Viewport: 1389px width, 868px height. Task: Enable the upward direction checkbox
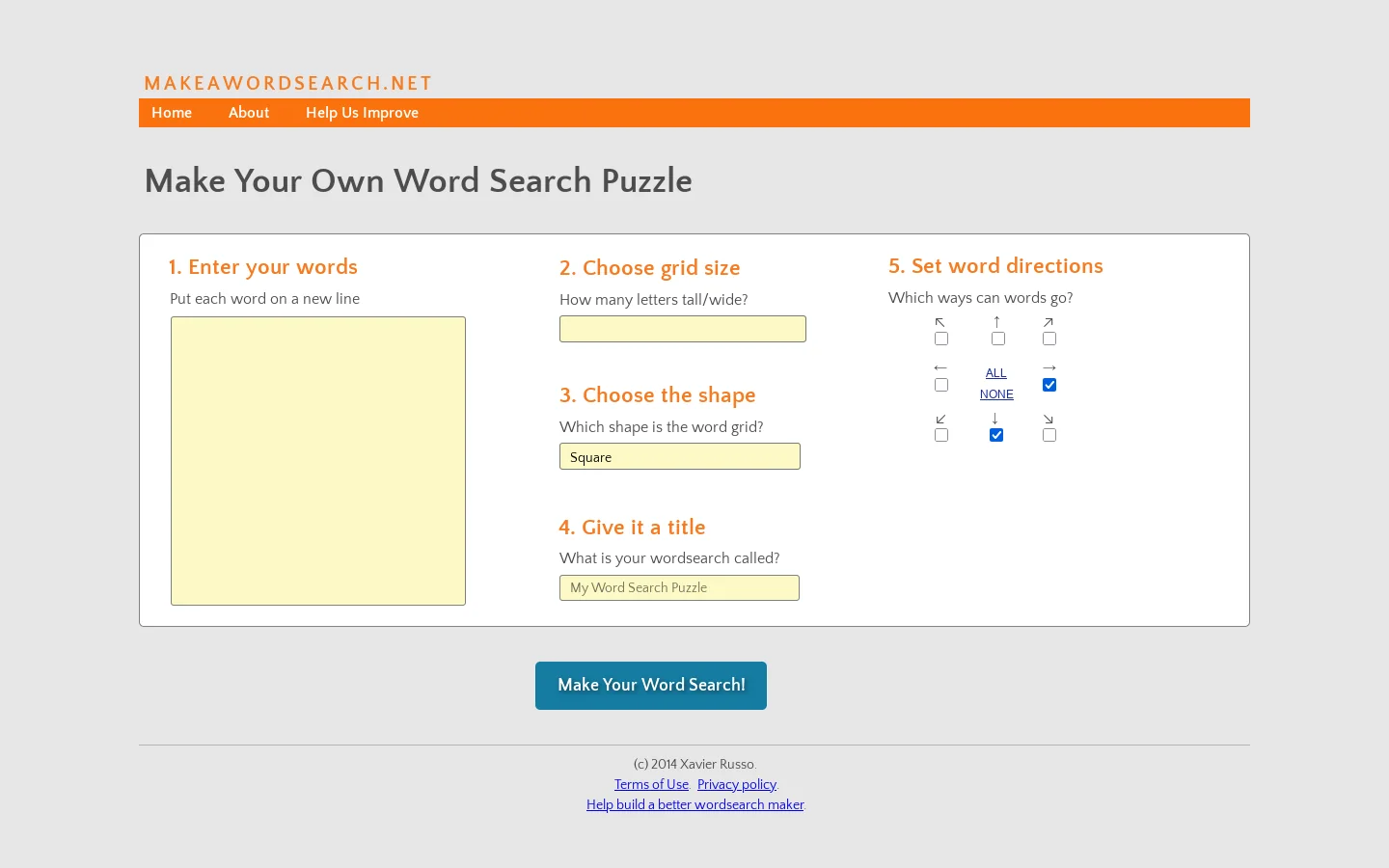[998, 339]
